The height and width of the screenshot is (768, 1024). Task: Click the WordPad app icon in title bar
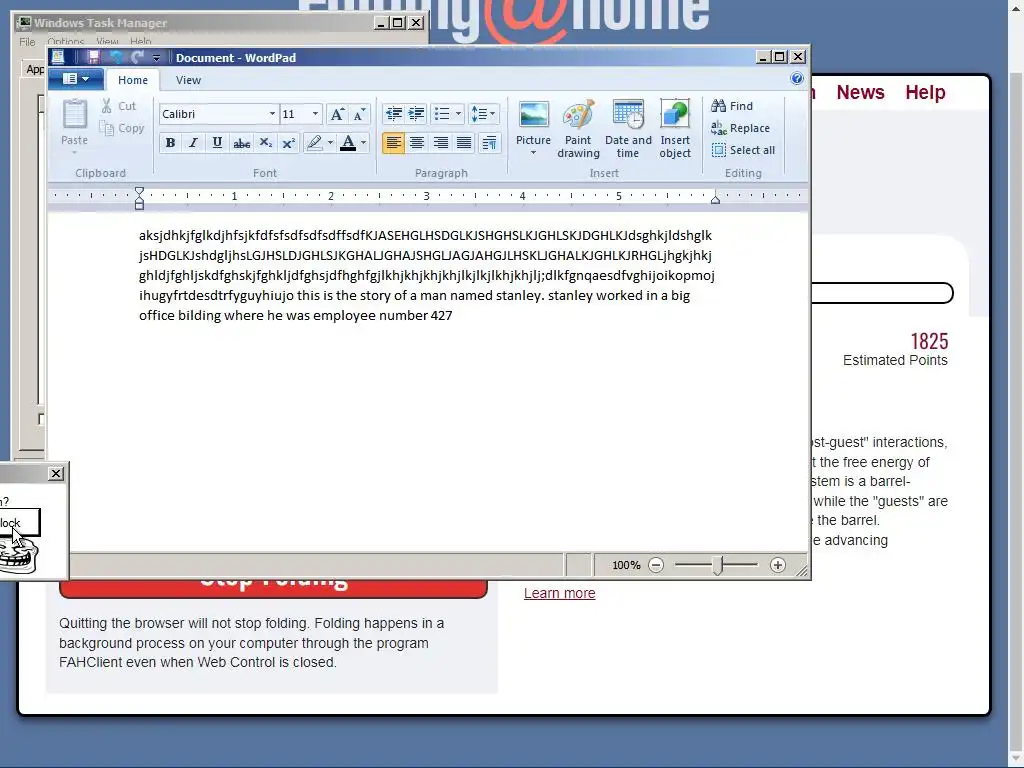point(58,57)
